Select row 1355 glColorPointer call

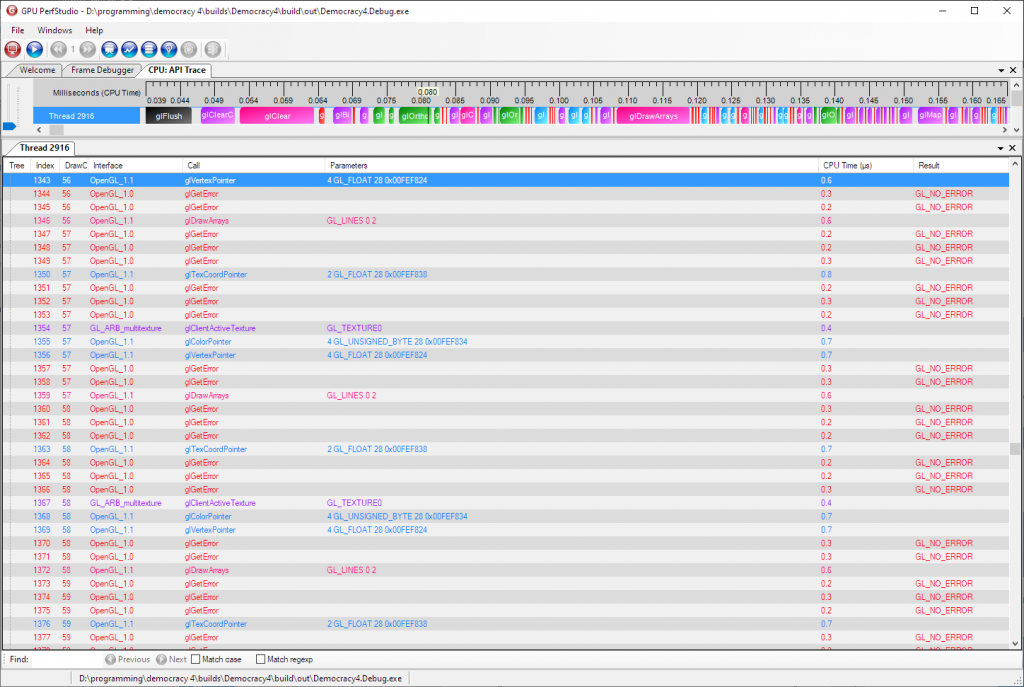click(506, 342)
